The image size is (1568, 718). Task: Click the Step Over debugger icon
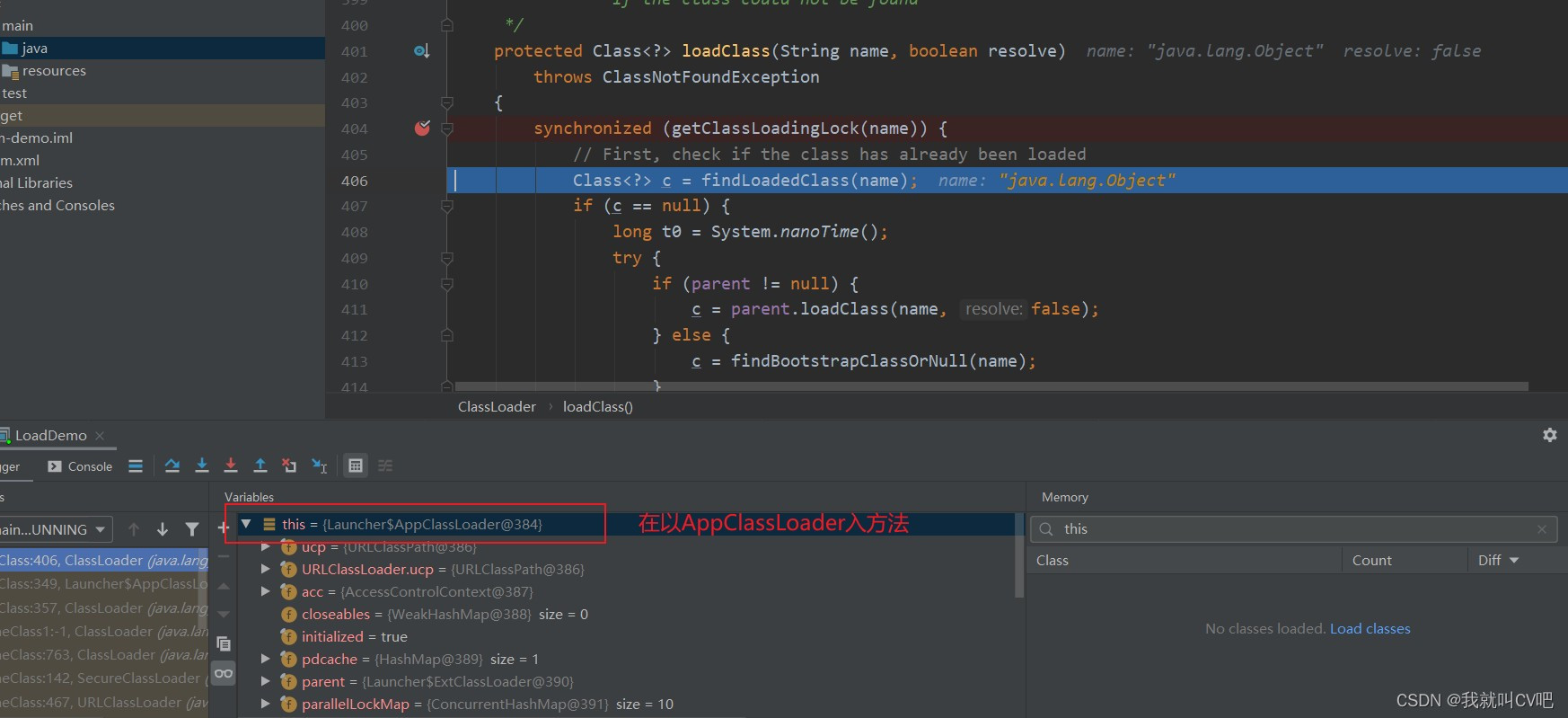(x=172, y=465)
